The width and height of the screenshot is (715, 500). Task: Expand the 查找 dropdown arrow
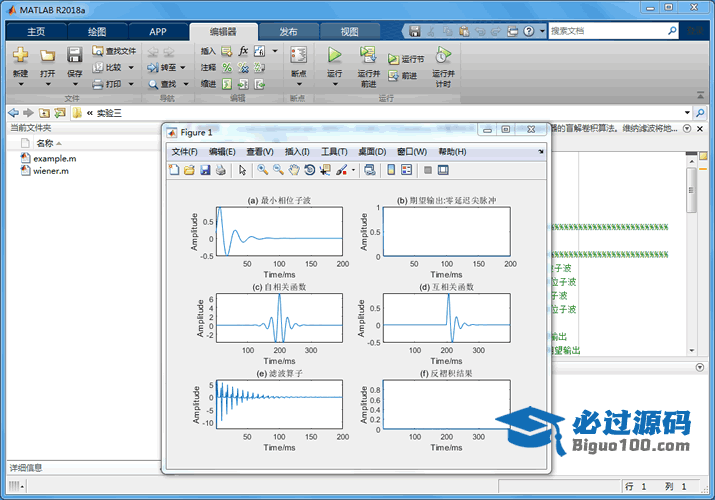click(186, 84)
